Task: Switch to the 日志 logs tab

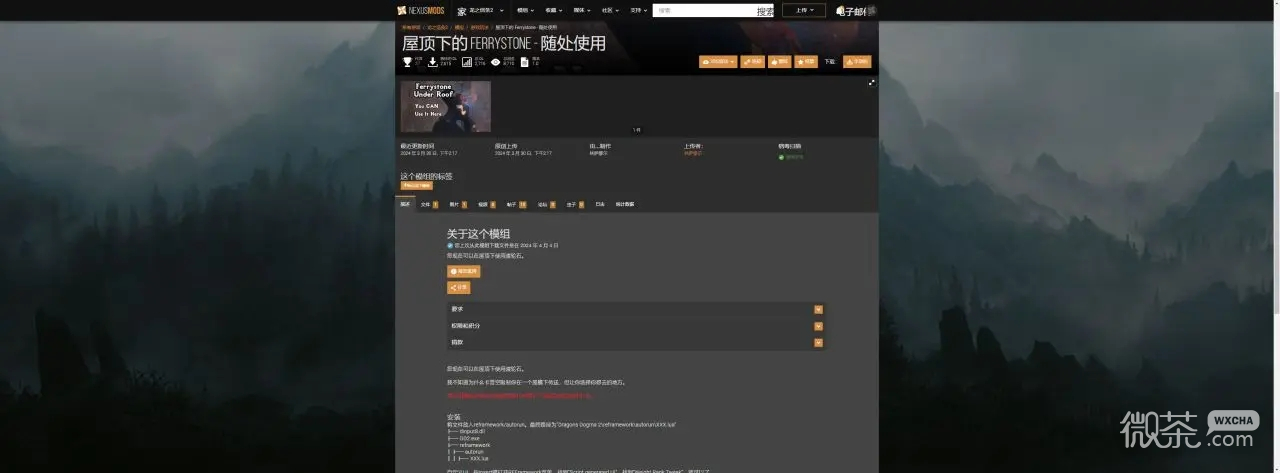Action: 600,204
